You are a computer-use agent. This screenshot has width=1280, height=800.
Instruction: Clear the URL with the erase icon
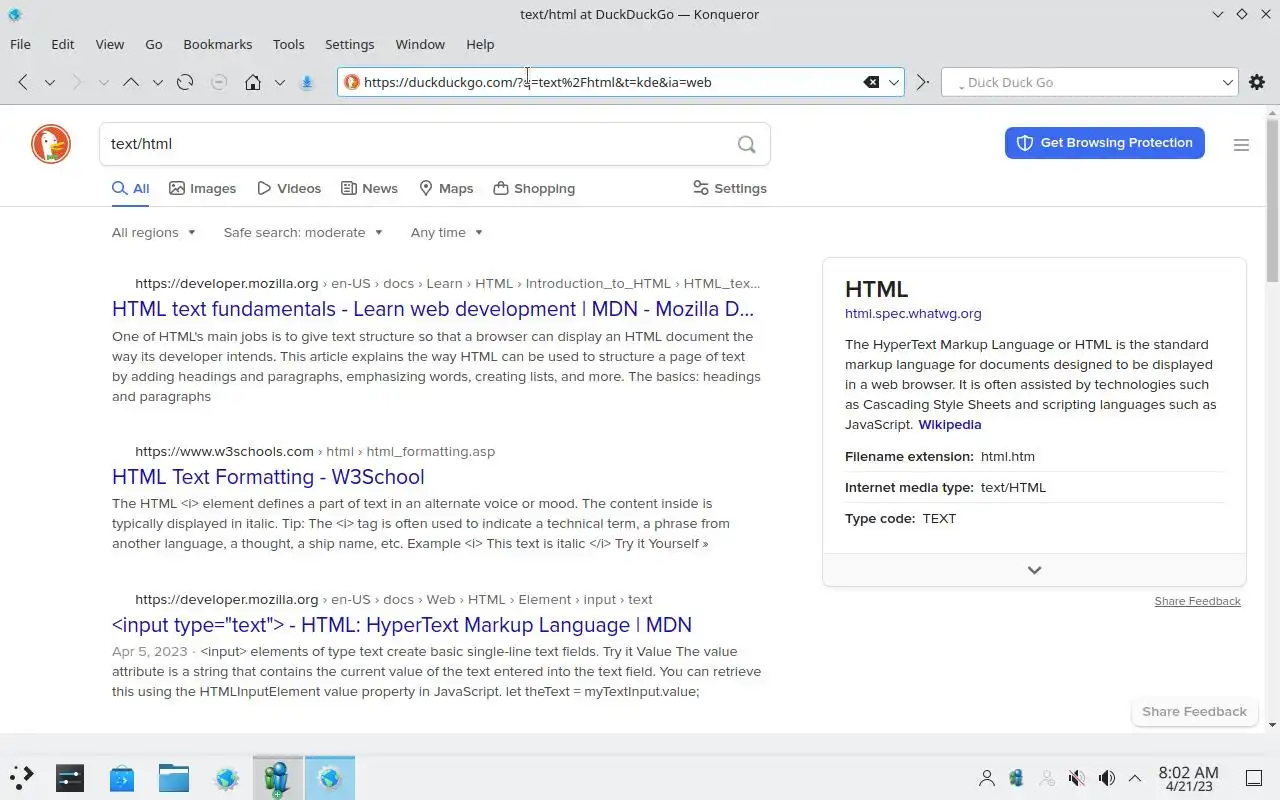tap(871, 82)
